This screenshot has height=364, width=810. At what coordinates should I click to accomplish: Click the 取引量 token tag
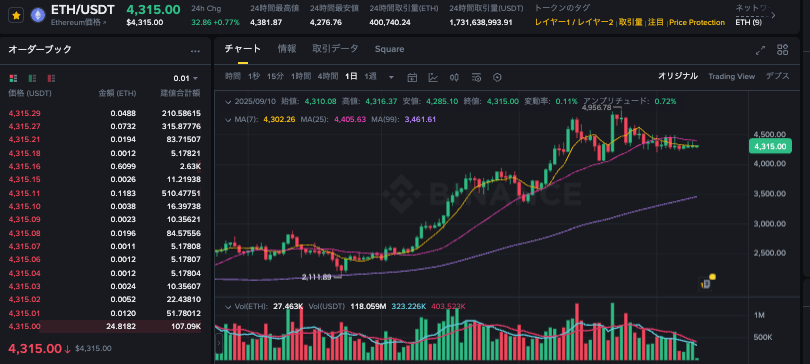click(631, 22)
